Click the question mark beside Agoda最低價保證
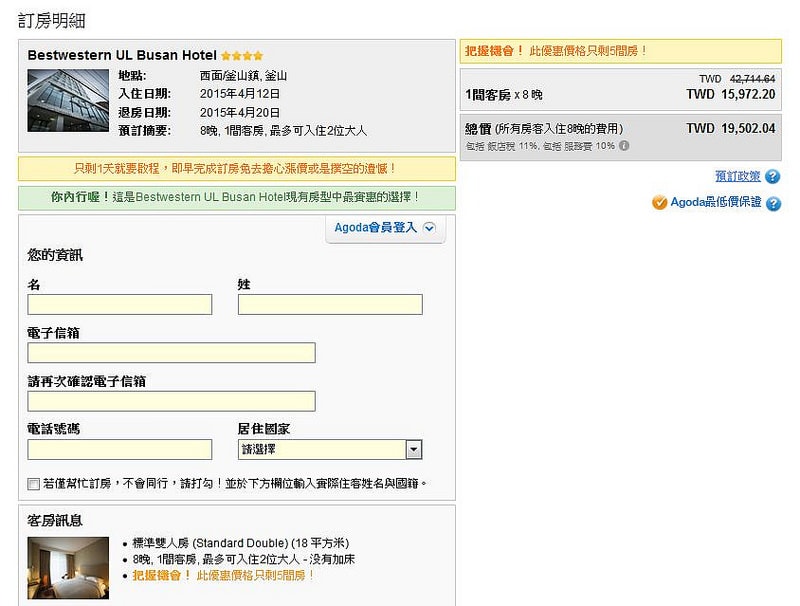This screenshot has height=606, width=800. click(x=773, y=201)
